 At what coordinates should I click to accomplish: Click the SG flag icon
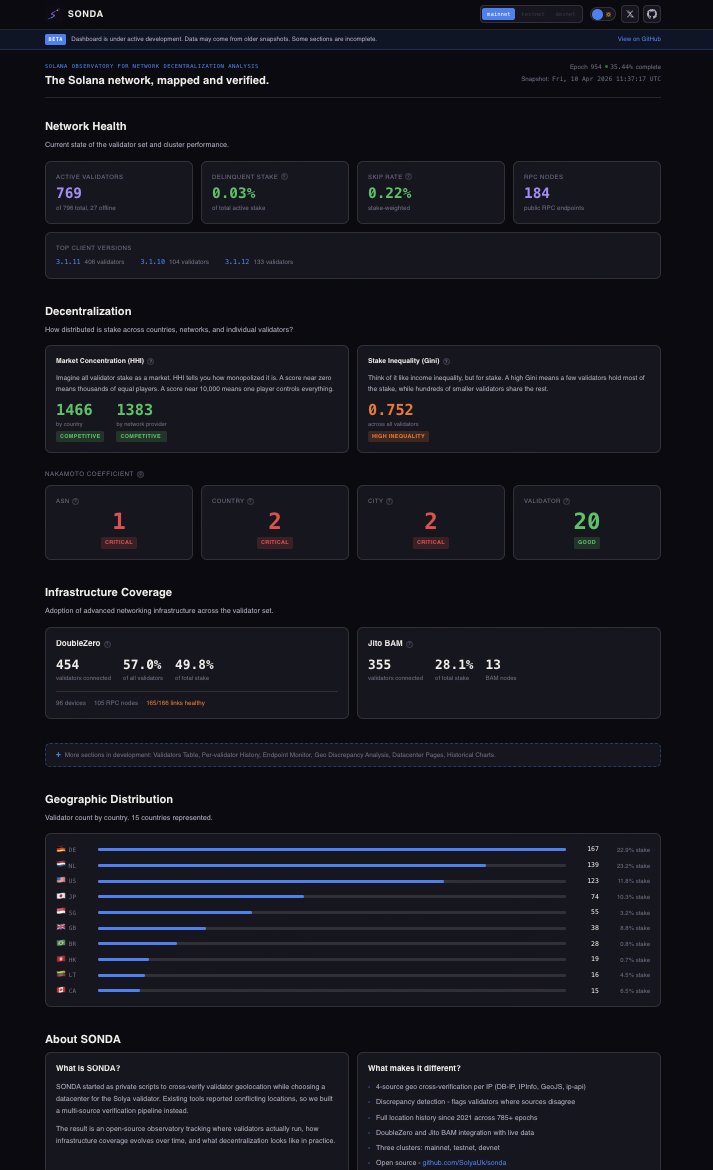click(x=61, y=912)
